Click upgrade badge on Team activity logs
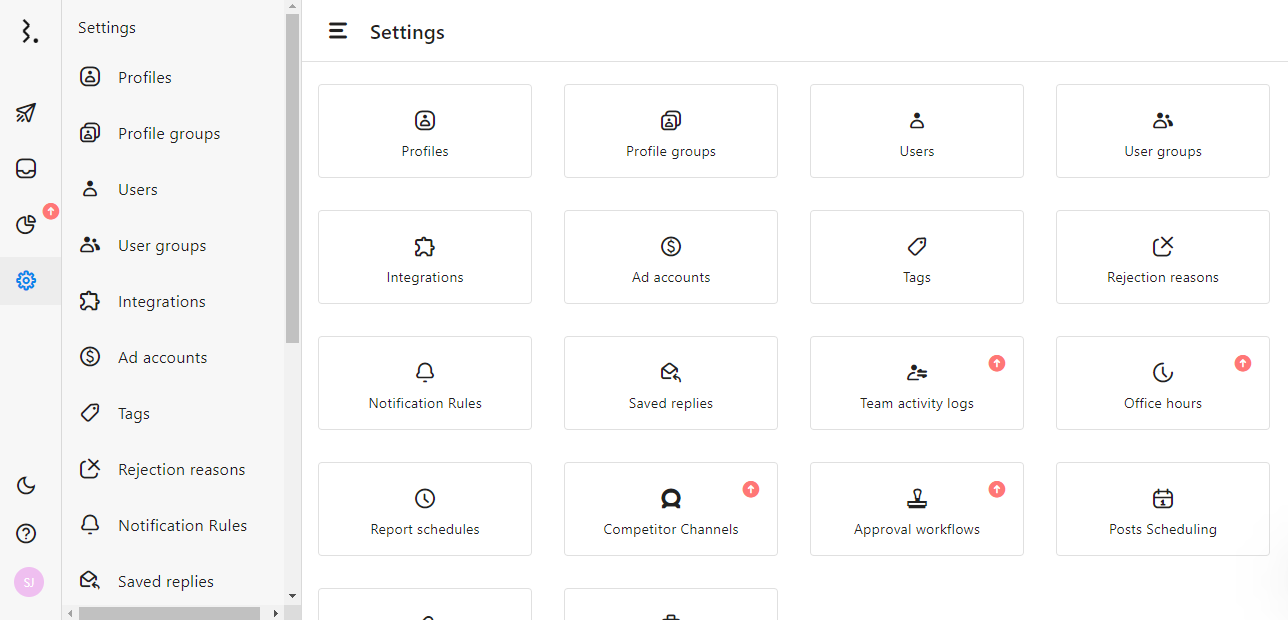The height and width of the screenshot is (620, 1288). coord(997,364)
